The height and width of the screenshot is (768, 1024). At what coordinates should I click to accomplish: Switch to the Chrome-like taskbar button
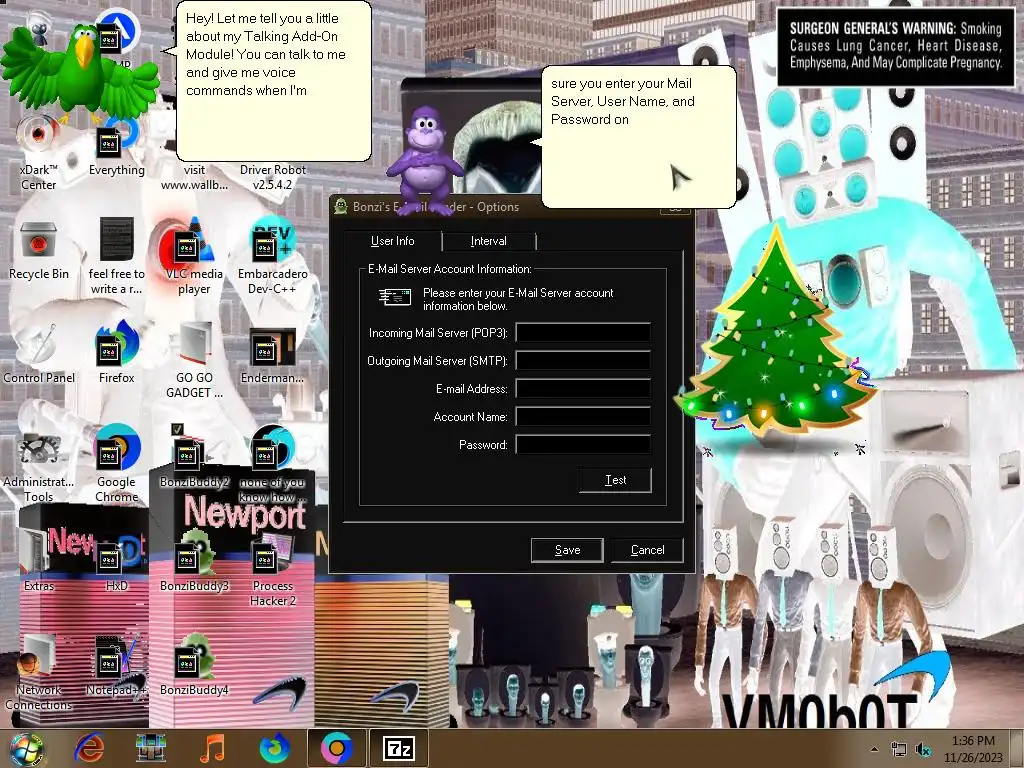point(336,748)
